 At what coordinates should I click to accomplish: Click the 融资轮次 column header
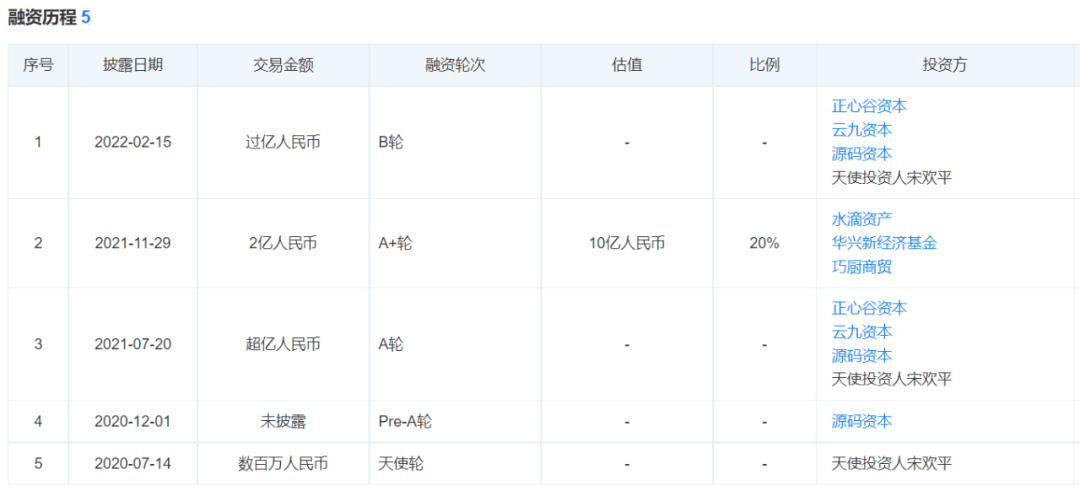click(x=455, y=65)
